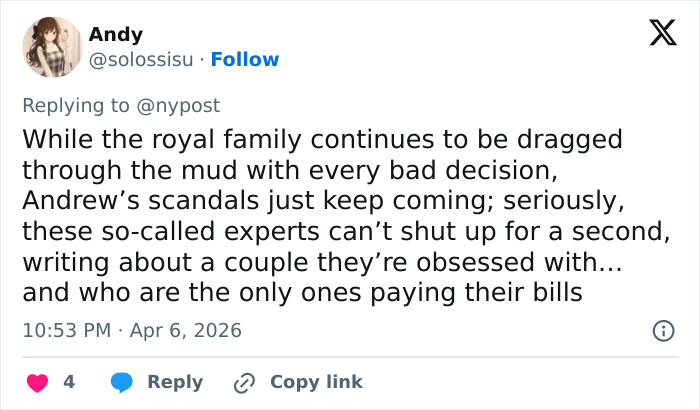Click the display name Andy
The height and width of the screenshot is (410, 700).
tap(116, 35)
